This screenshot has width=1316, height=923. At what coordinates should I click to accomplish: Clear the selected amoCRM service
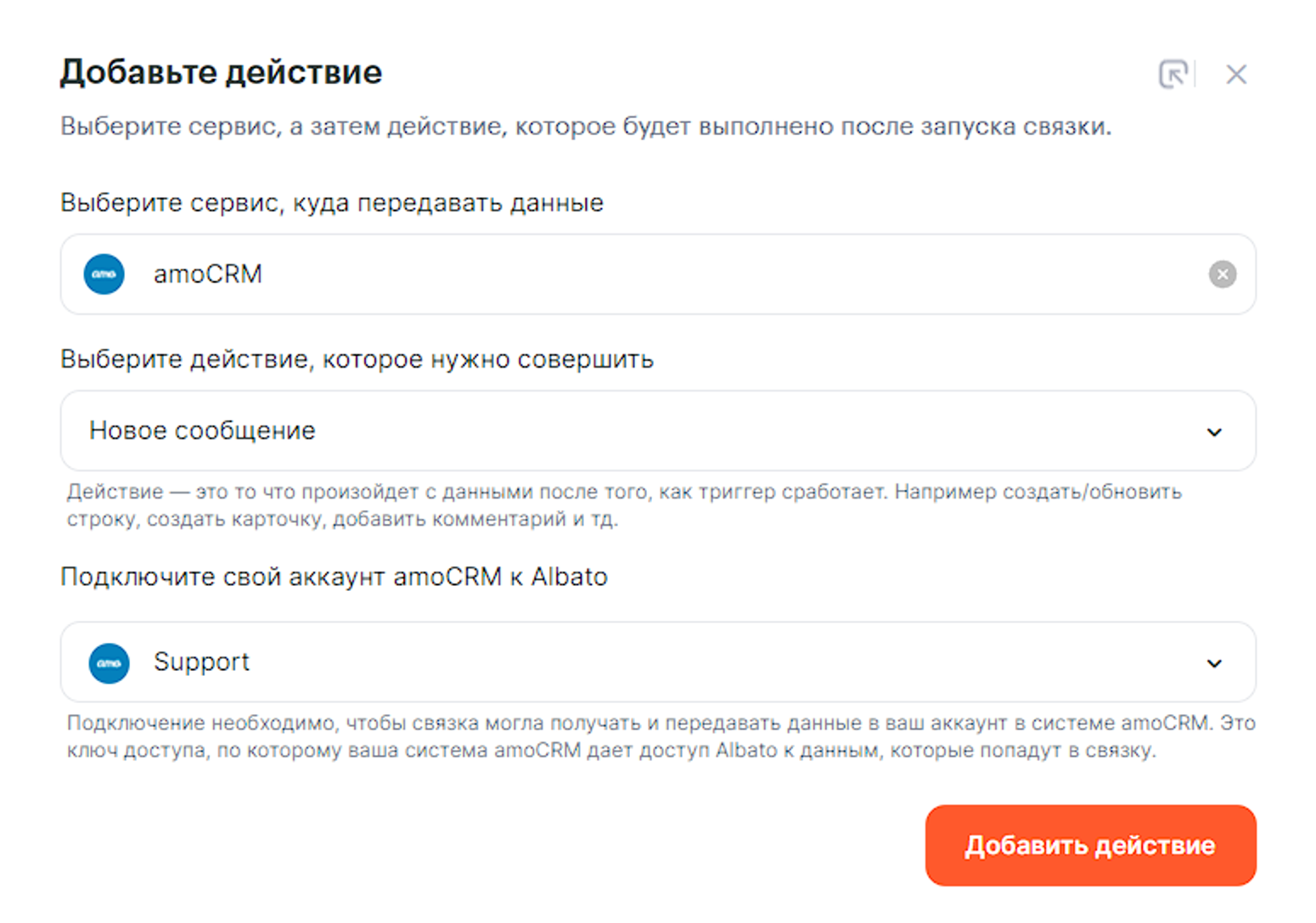(1222, 274)
